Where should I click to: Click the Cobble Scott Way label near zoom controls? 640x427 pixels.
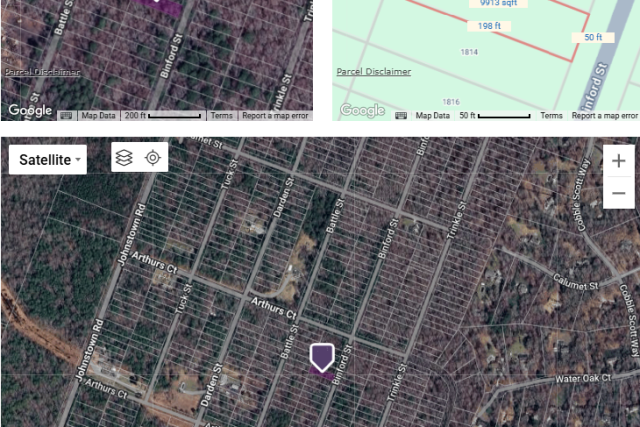pos(582,195)
